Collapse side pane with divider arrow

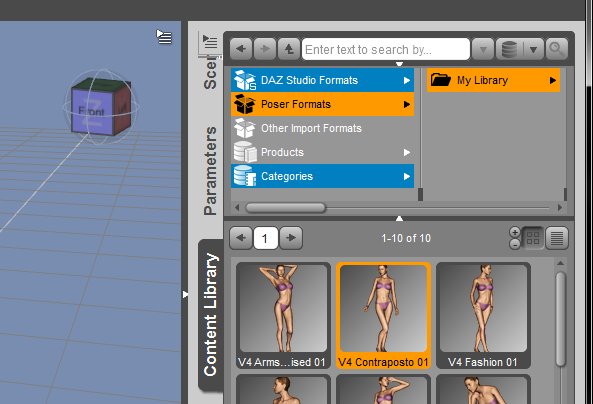click(185, 294)
